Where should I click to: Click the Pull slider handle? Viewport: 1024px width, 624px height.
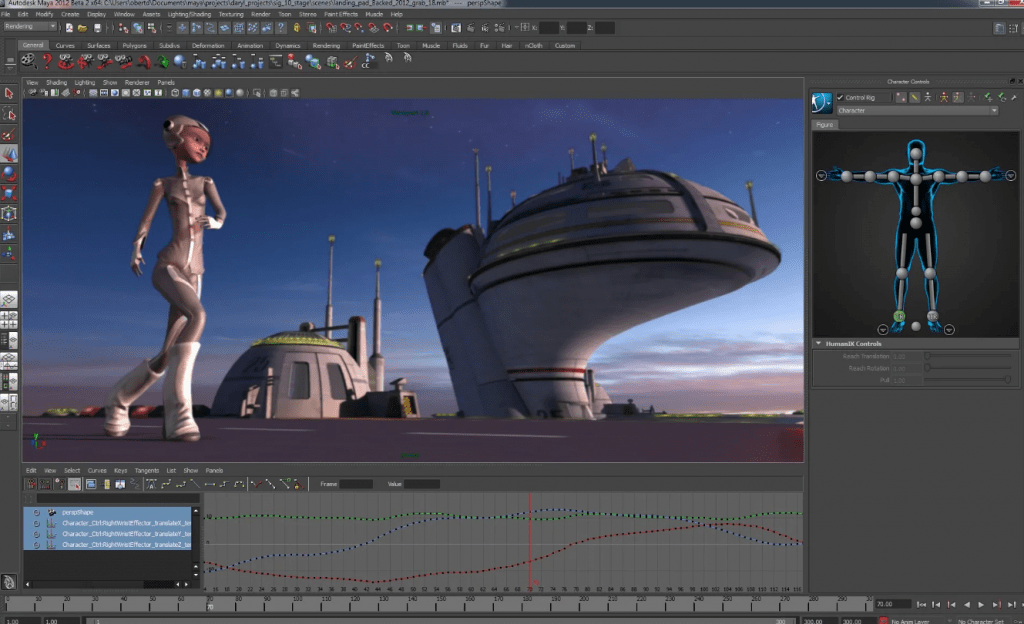pyautogui.click(x=1006, y=380)
